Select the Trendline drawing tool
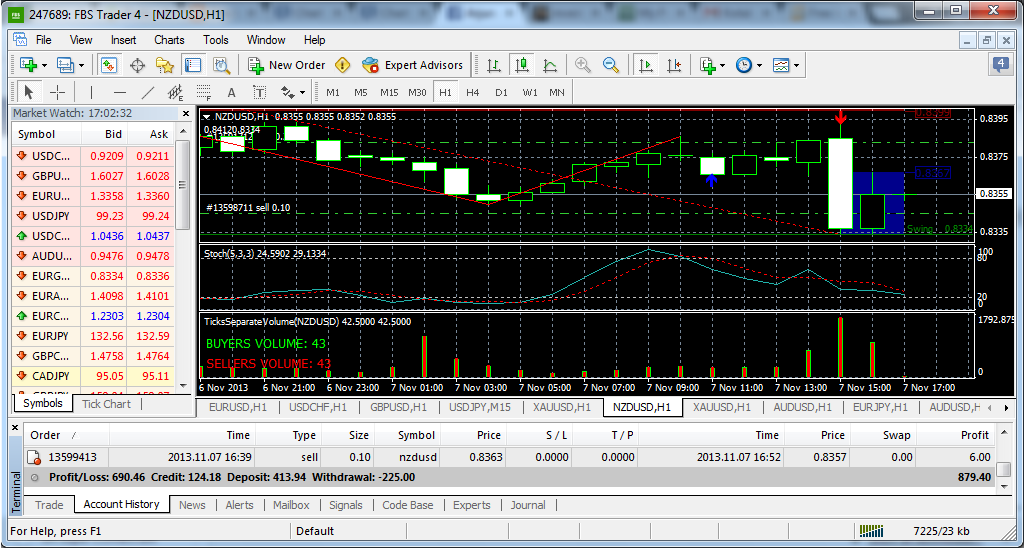The height and width of the screenshot is (548, 1024). pos(148,92)
